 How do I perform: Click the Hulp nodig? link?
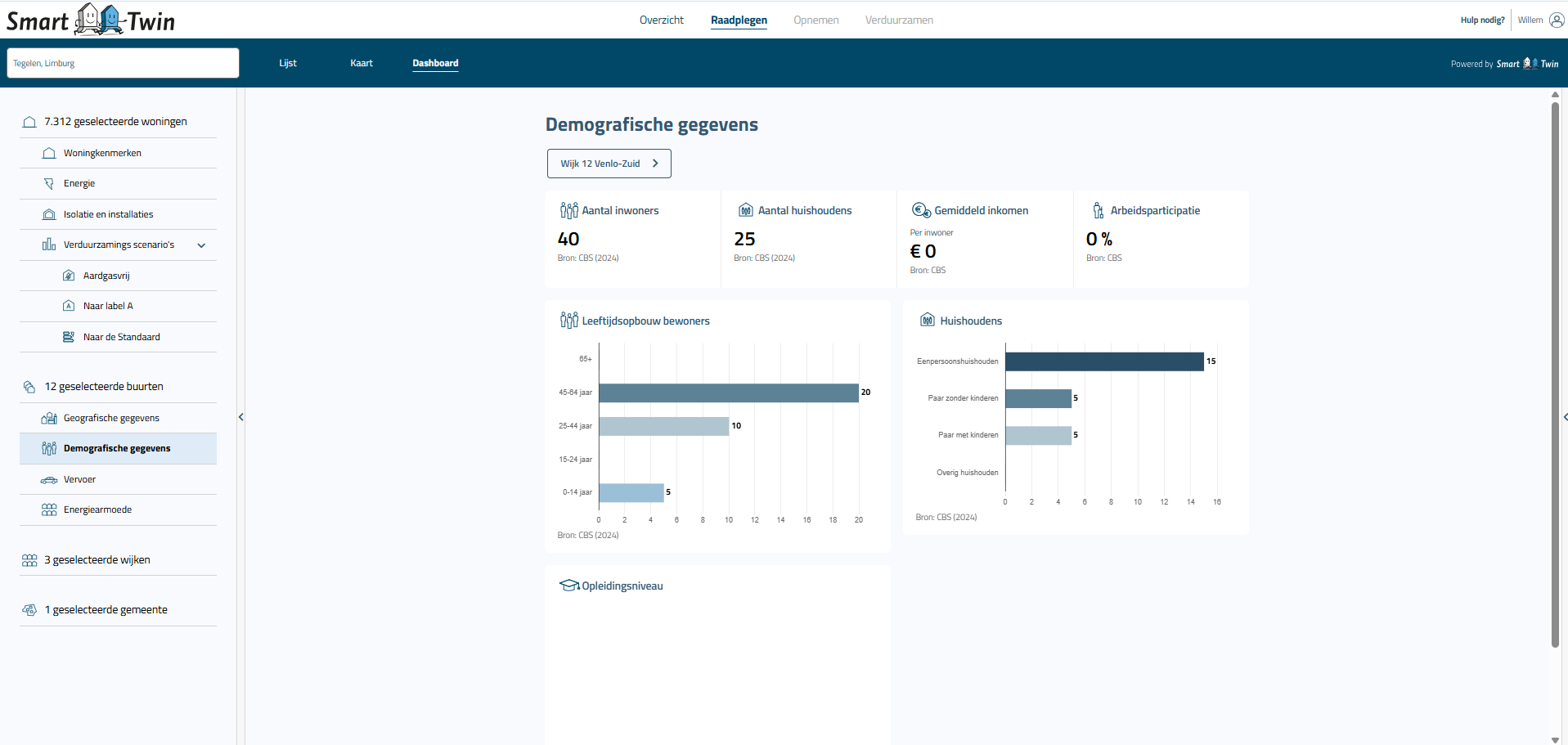coord(1481,20)
